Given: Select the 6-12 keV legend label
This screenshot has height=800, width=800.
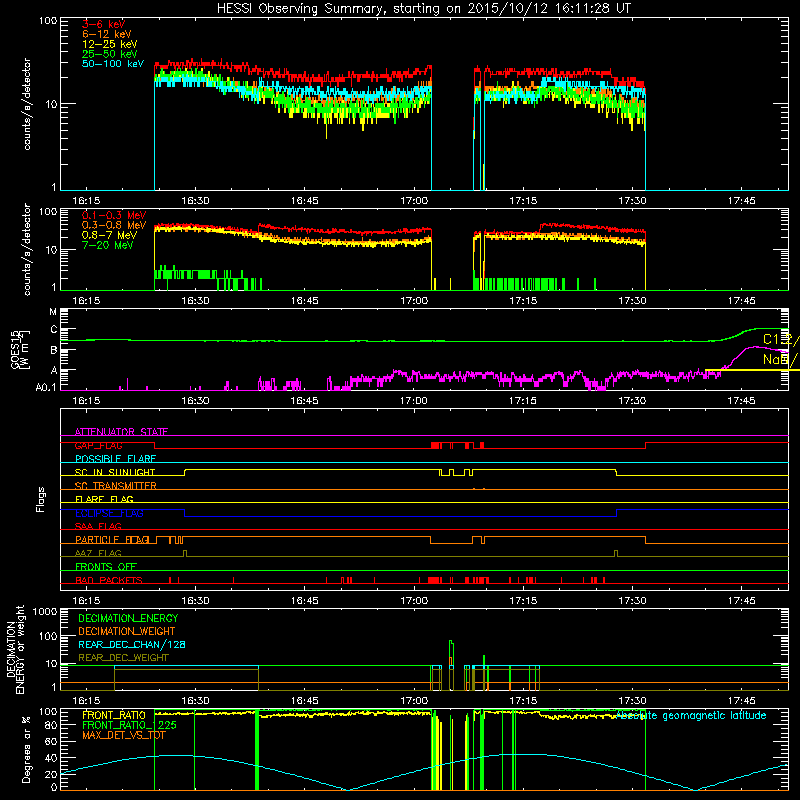Looking at the screenshot, I should click(107, 34).
